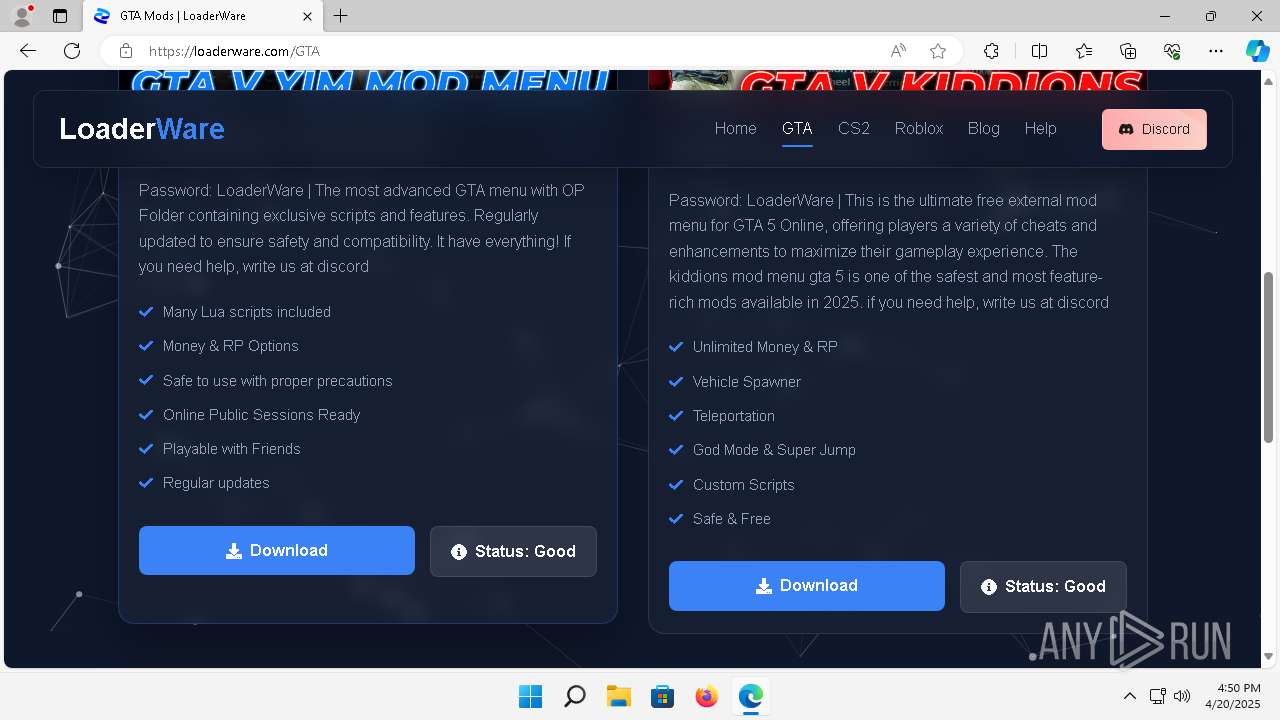Click the Discord button in the header
This screenshot has width=1280, height=720.
coord(1154,129)
